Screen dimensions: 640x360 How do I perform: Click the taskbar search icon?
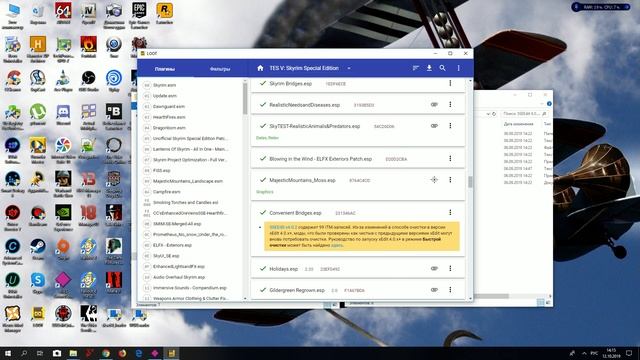tap(24, 353)
